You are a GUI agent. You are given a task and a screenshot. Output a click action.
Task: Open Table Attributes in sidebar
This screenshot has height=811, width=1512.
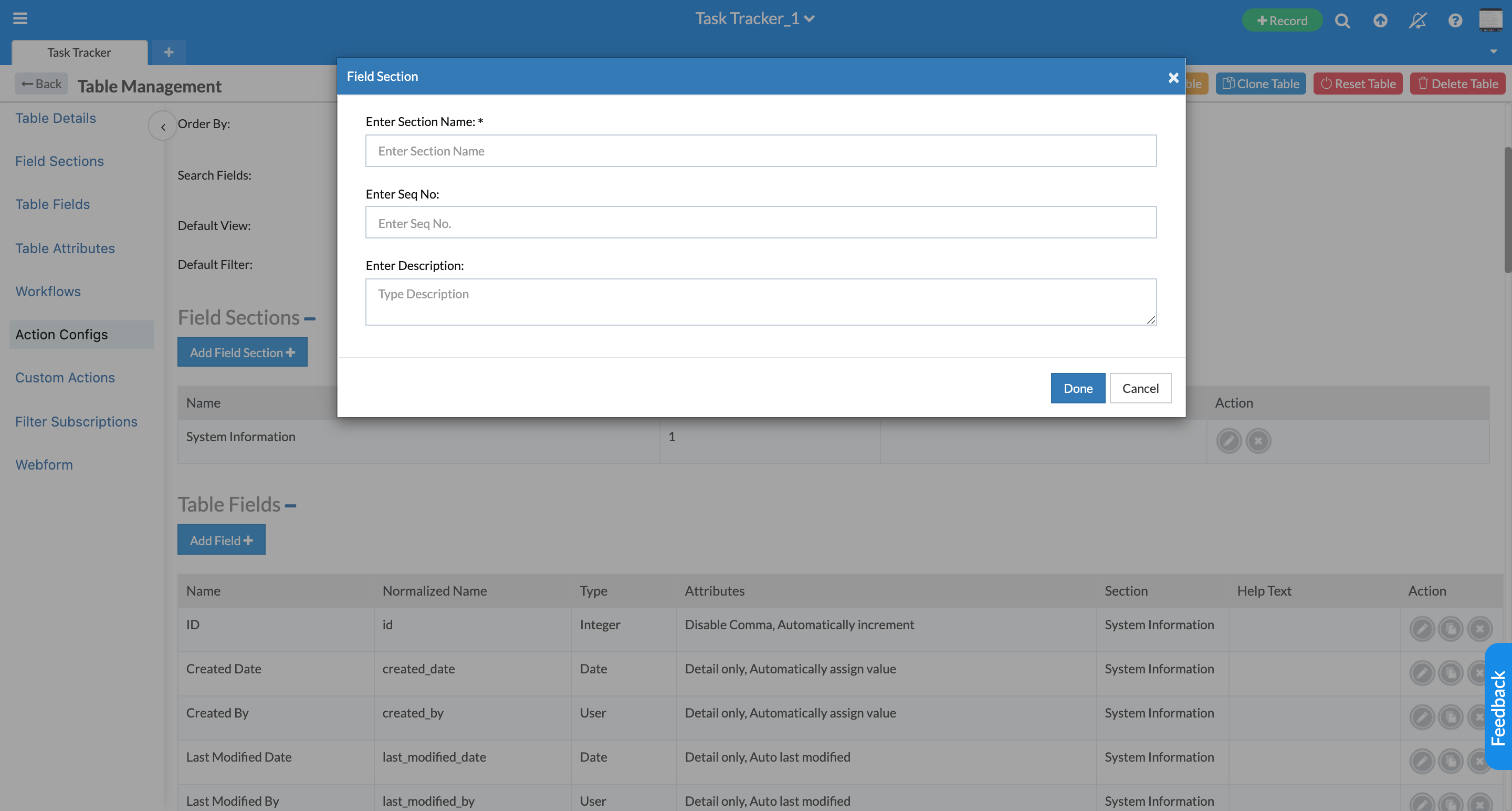[x=65, y=248]
